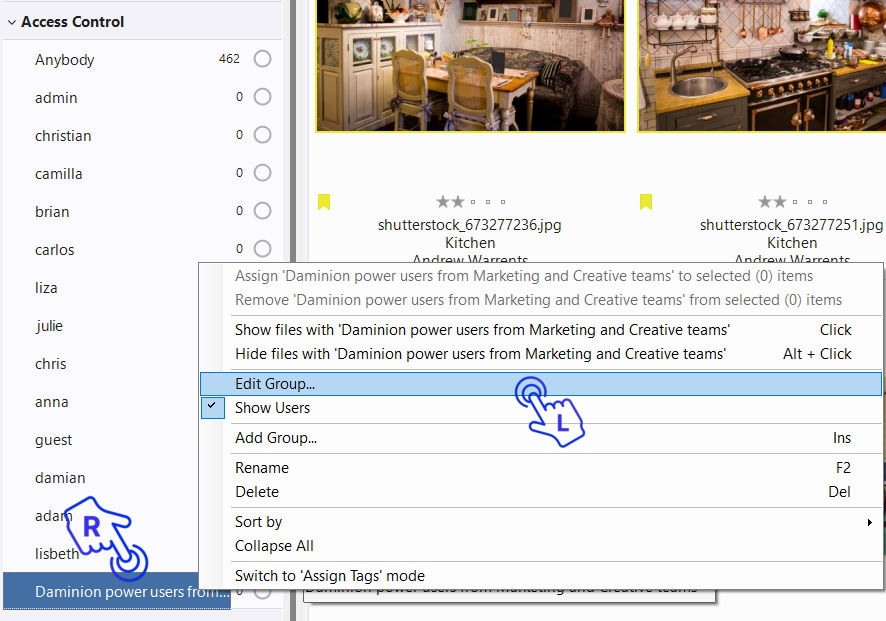Switch to 'Assign Tags' mode
The image size is (886, 621).
coord(330,576)
